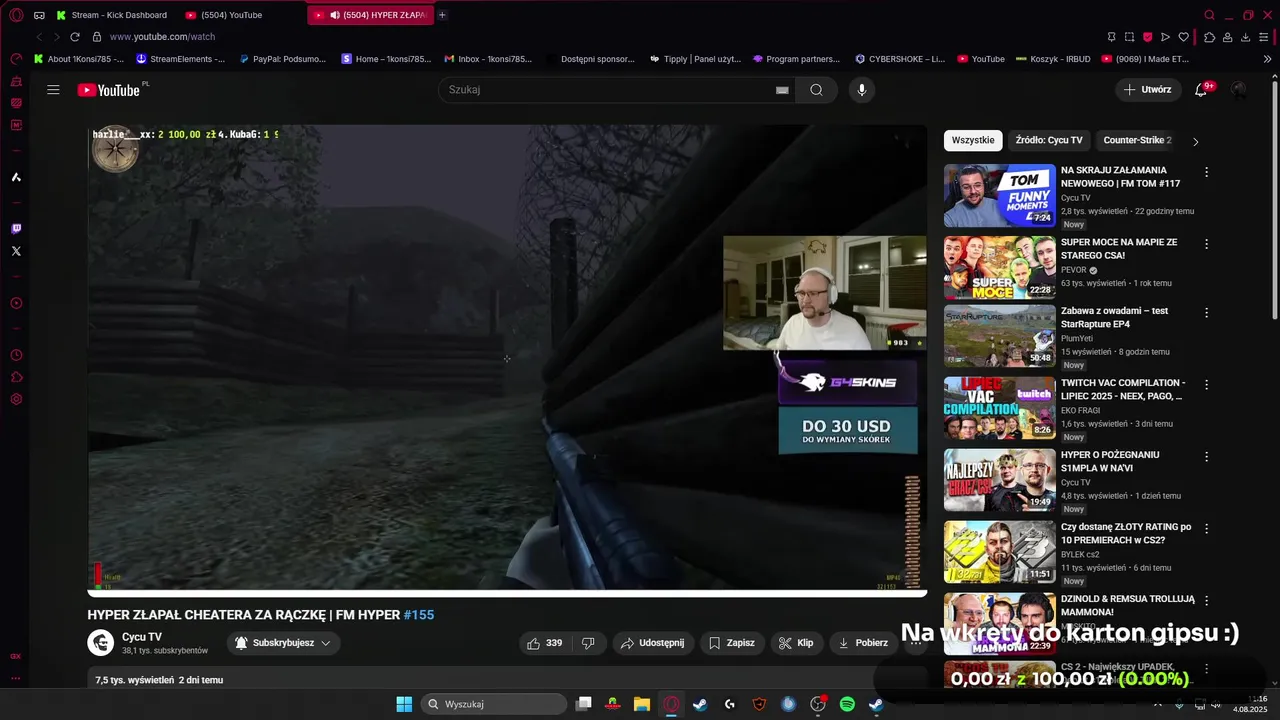Open the Opera ad blocker shield

click(x=1147, y=37)
